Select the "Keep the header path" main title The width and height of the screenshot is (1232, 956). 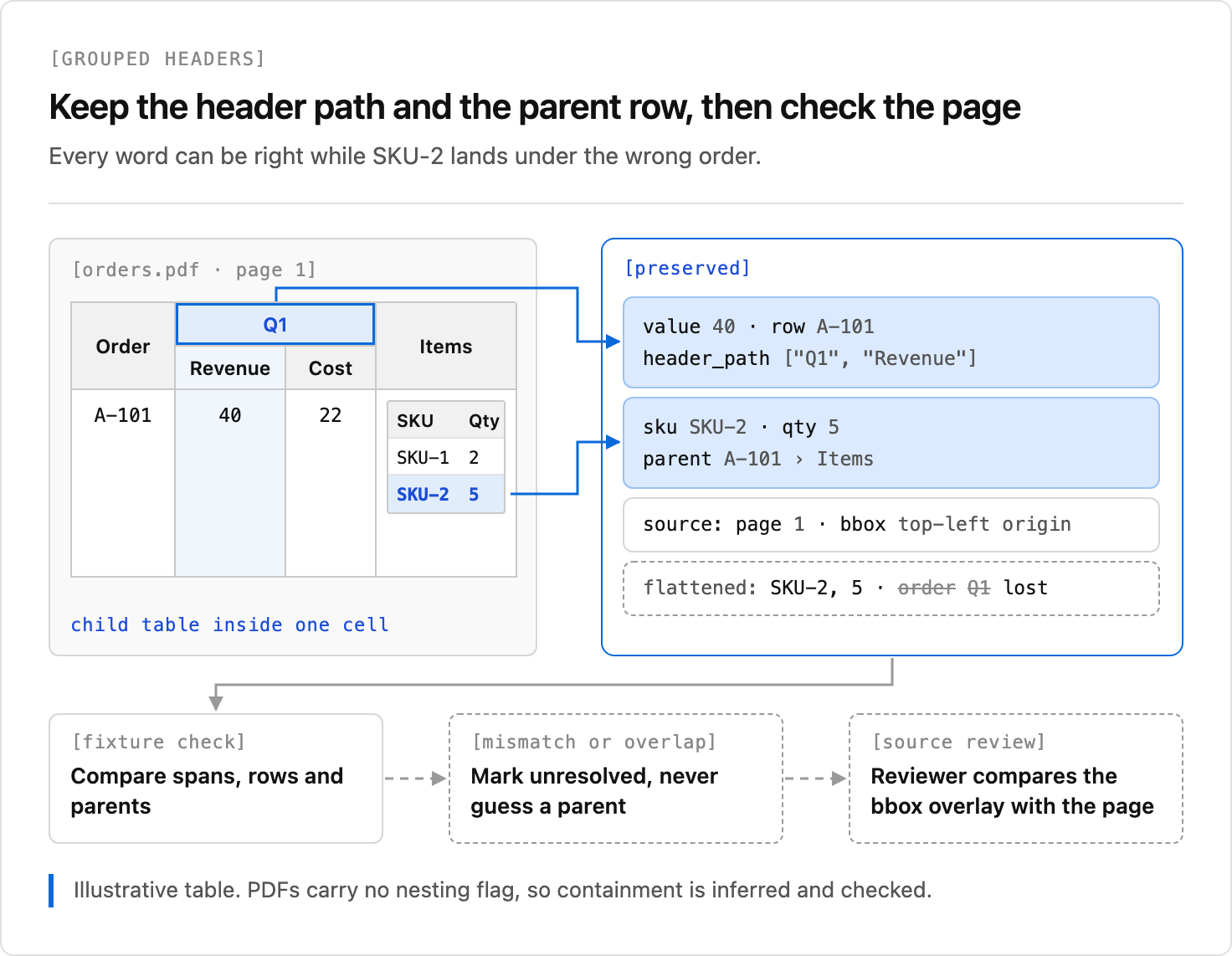(535, 107)
